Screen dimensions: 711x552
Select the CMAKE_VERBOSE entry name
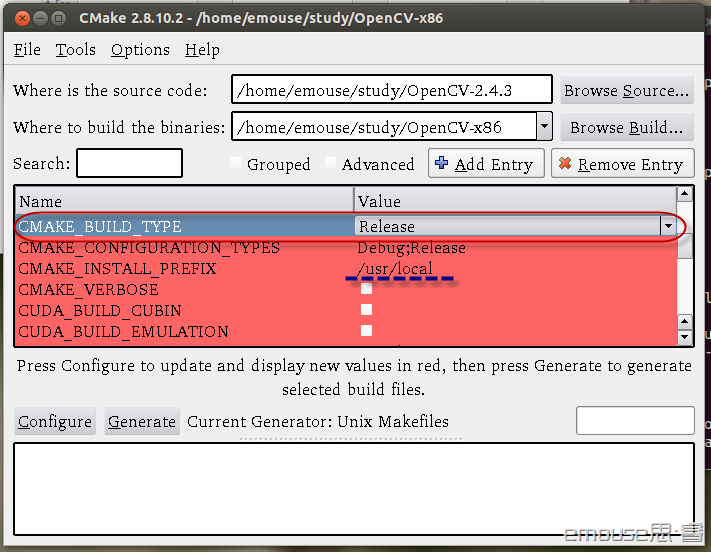click(x=88, y=289)
